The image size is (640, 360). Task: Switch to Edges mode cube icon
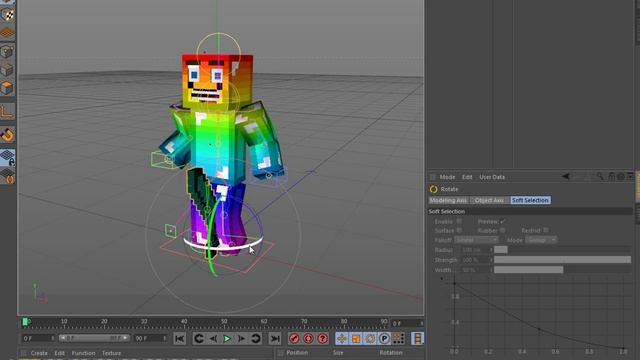click(7, 69)
